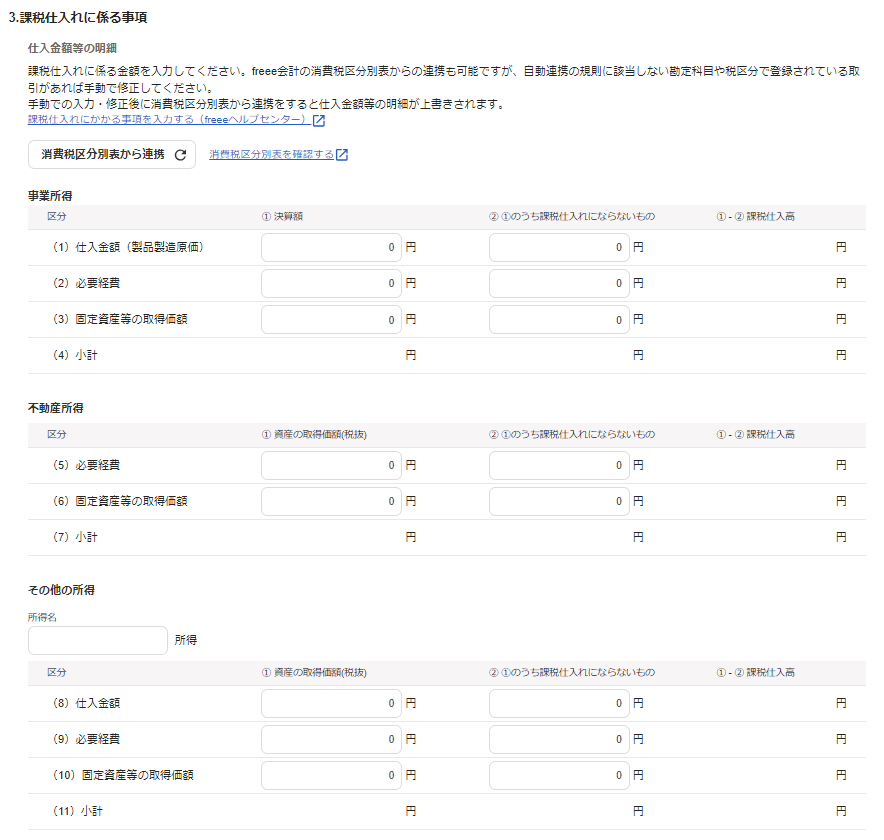Focus 決算額 field for (3) 固定資産等の取得価額
The width and height of the screenshot is (884, 840).
331,320
